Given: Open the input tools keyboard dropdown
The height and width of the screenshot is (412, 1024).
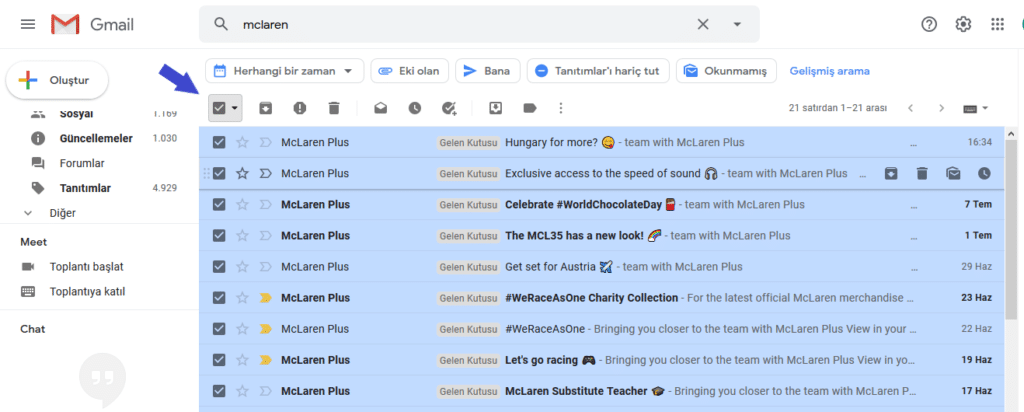Looking at the screenshot, I should [x=976, y=108].
